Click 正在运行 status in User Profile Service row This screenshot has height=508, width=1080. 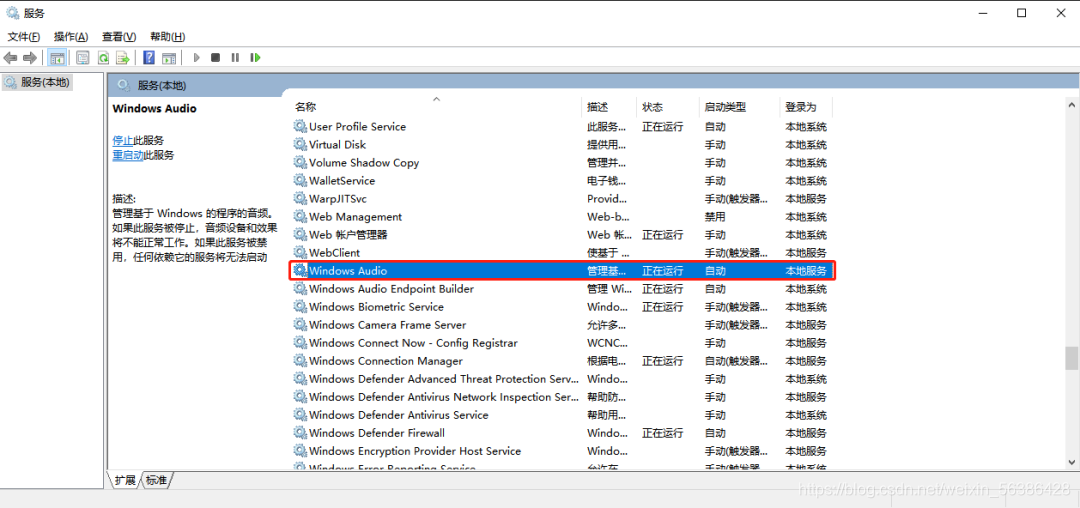pos(663,127)
